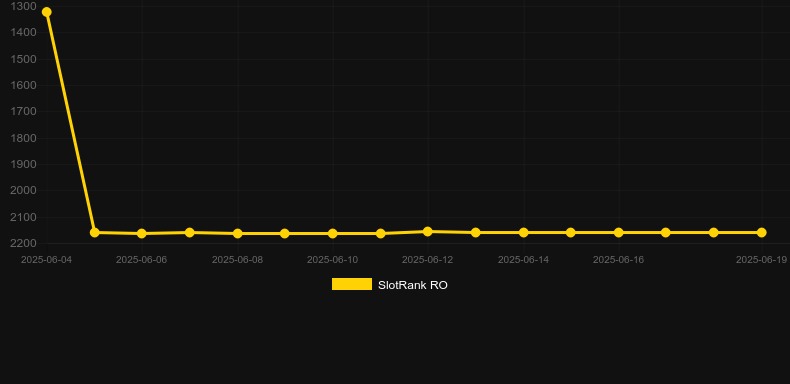The width and height of the screenshot is (790, 384).
Task: Click the data point for 2025-06-08
Action: coord(237,233)
